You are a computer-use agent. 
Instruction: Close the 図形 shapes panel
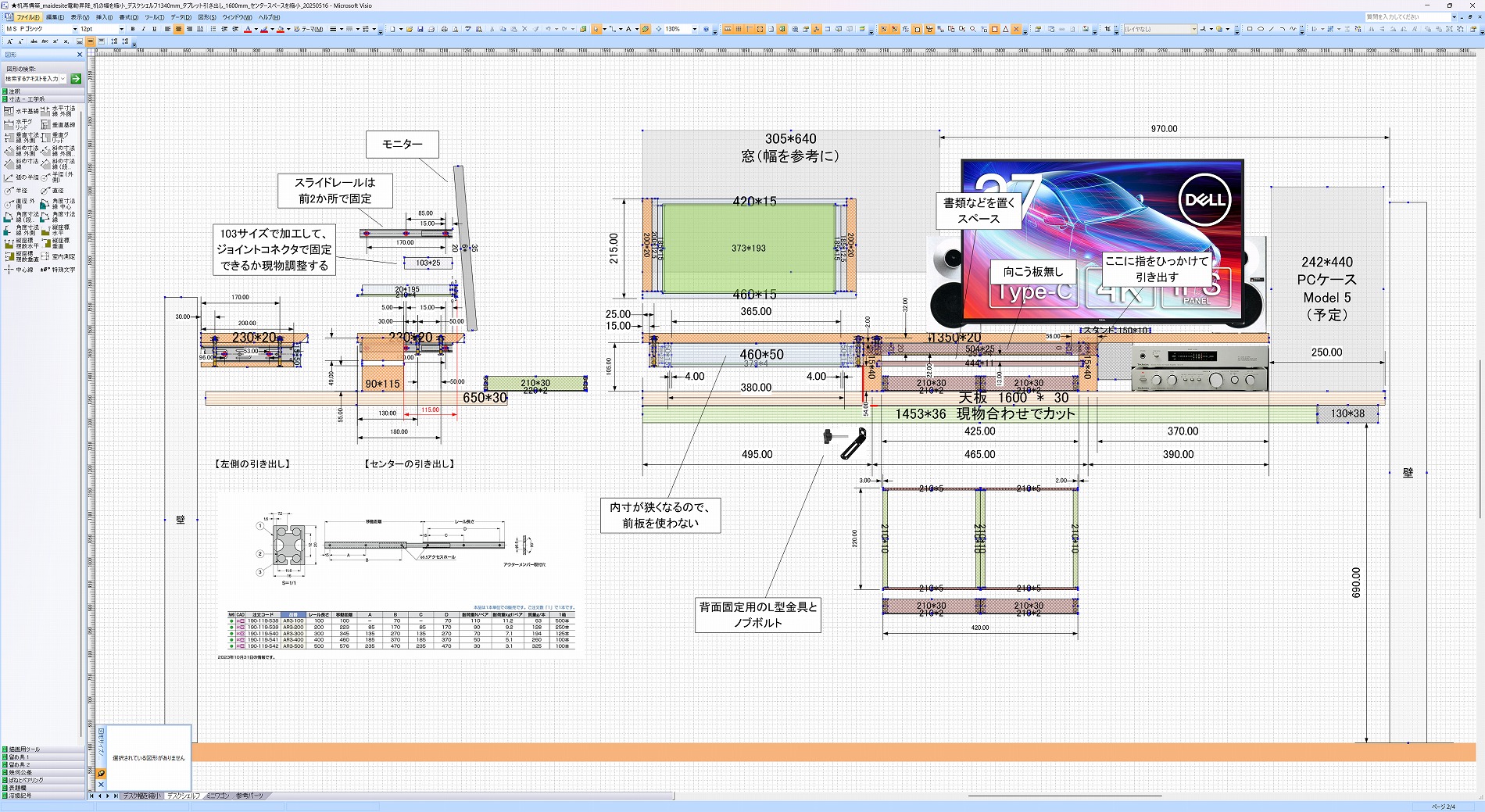(x=80, y=55)
